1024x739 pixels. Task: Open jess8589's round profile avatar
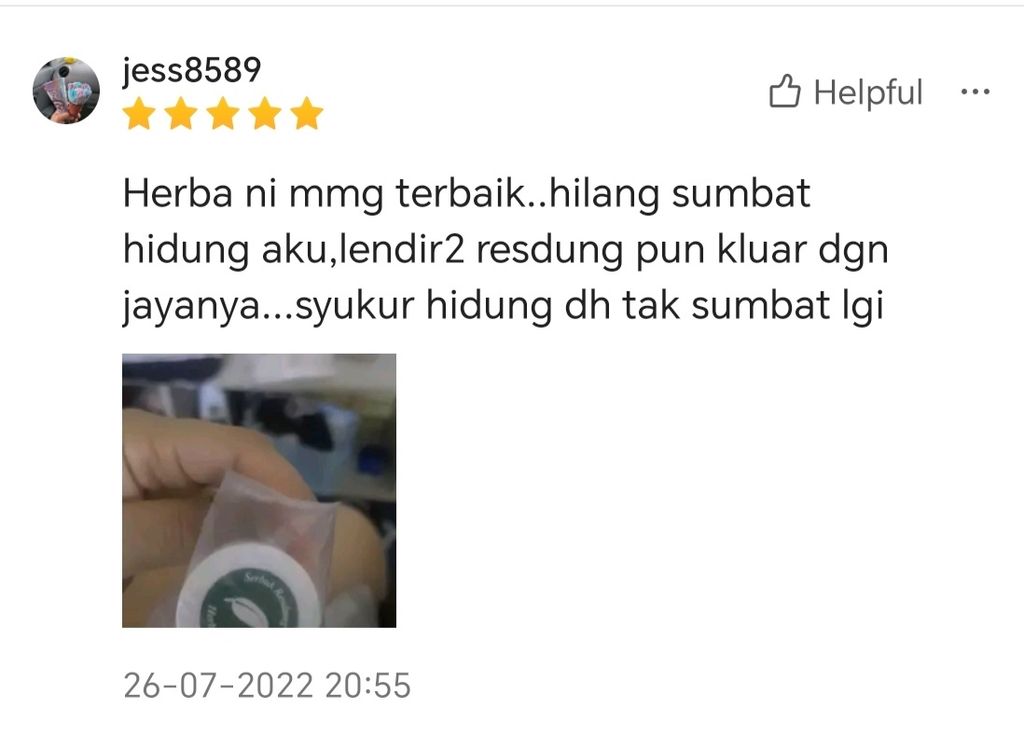click(x=66, y=90)
